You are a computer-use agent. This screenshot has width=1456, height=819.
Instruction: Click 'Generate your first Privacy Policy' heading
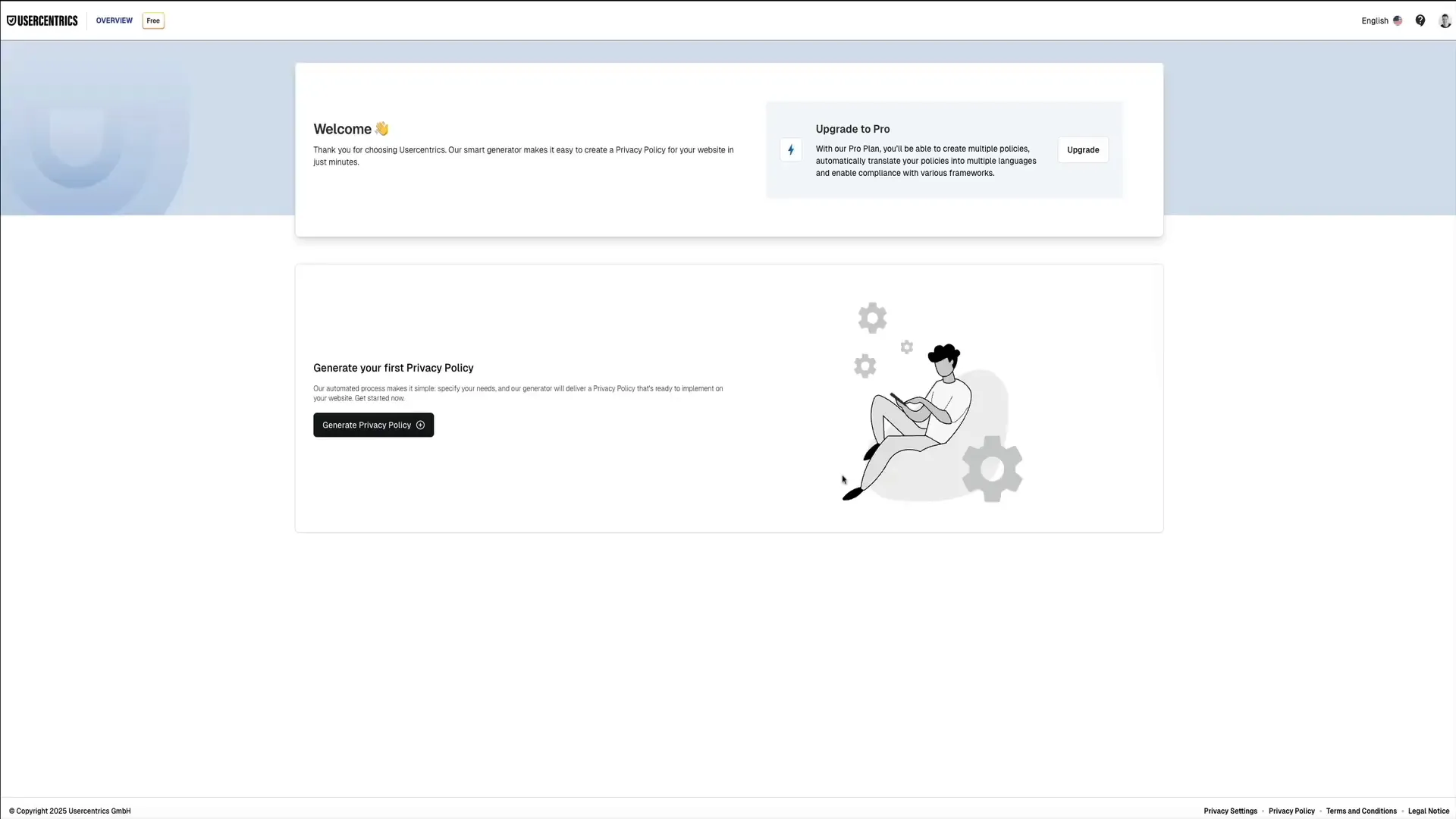tap(393, 368)
